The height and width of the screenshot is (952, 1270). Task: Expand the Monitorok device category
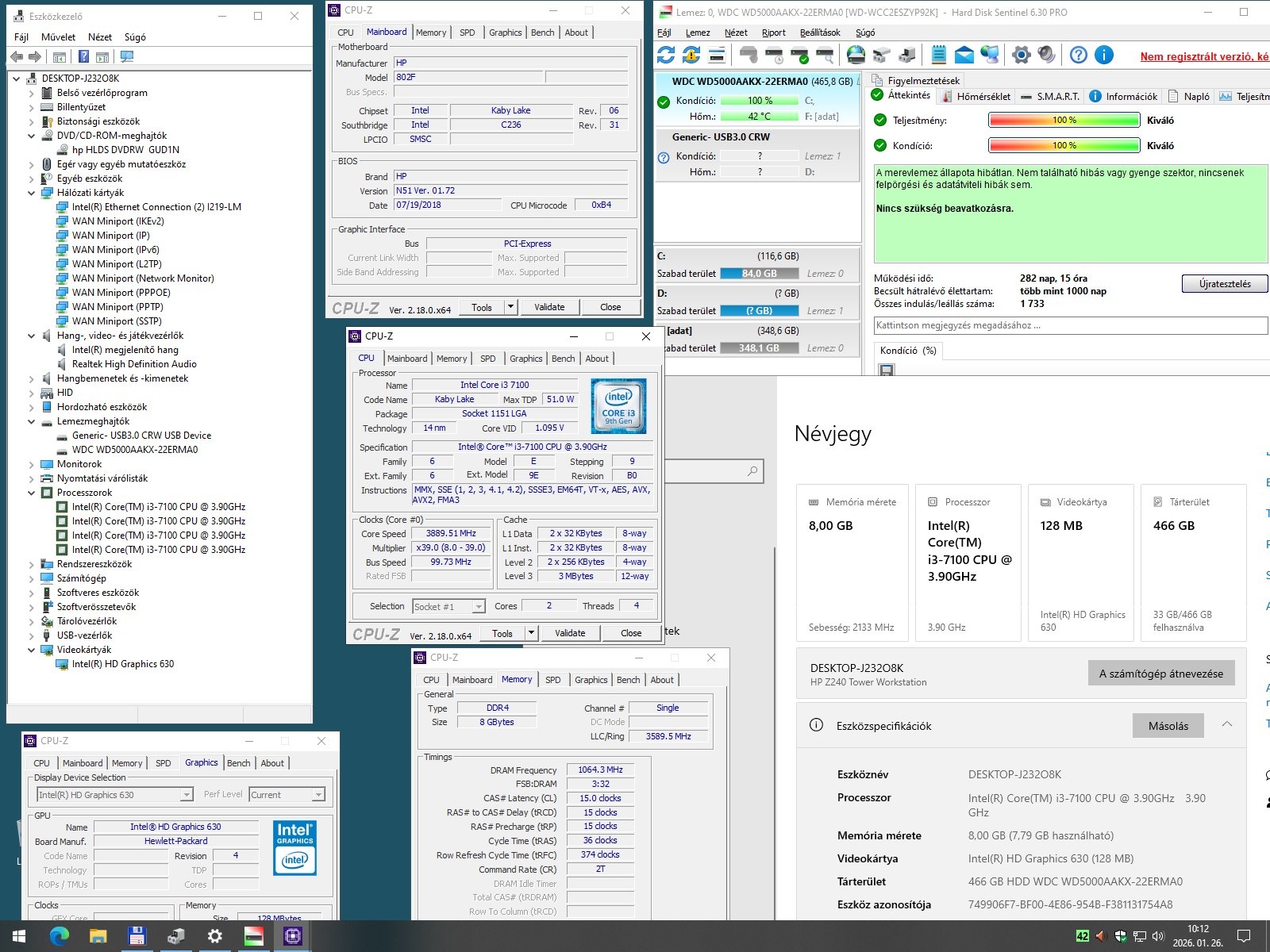[32, 464]
